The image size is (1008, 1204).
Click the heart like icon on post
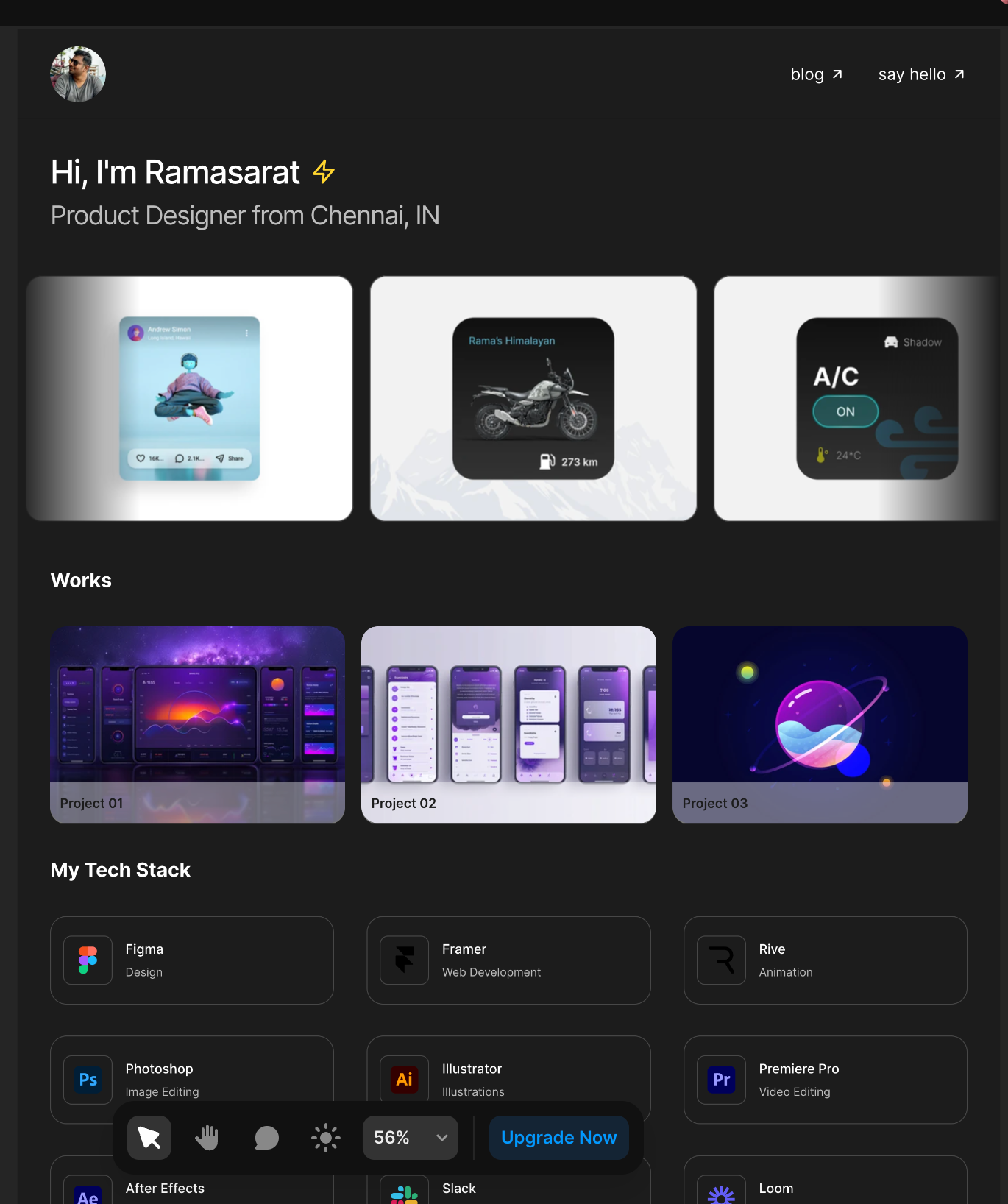pyautogui.click(x=141, y=458)
